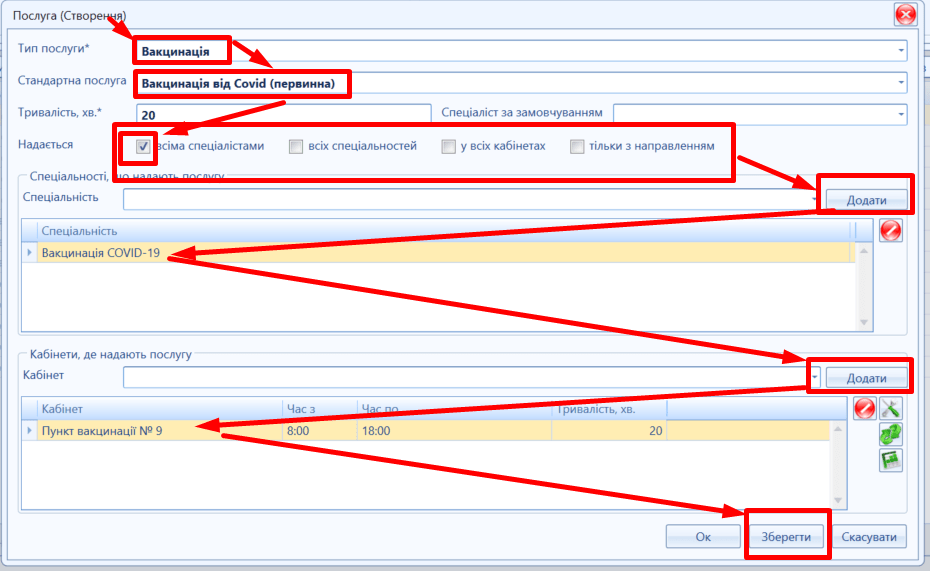
Task: Click the 'Тривалість, хв.' input field
Action: tap(283, 114)
